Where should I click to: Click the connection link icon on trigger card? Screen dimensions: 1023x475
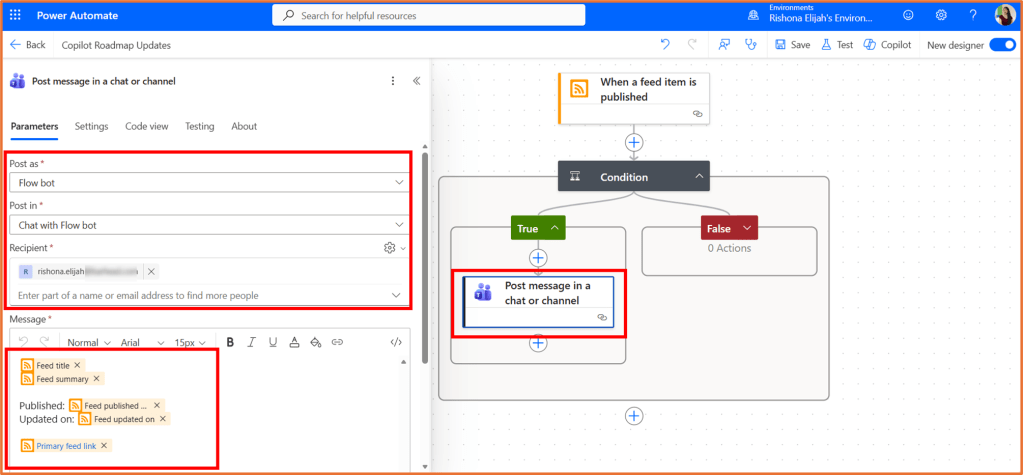click(x=697, y=114)
